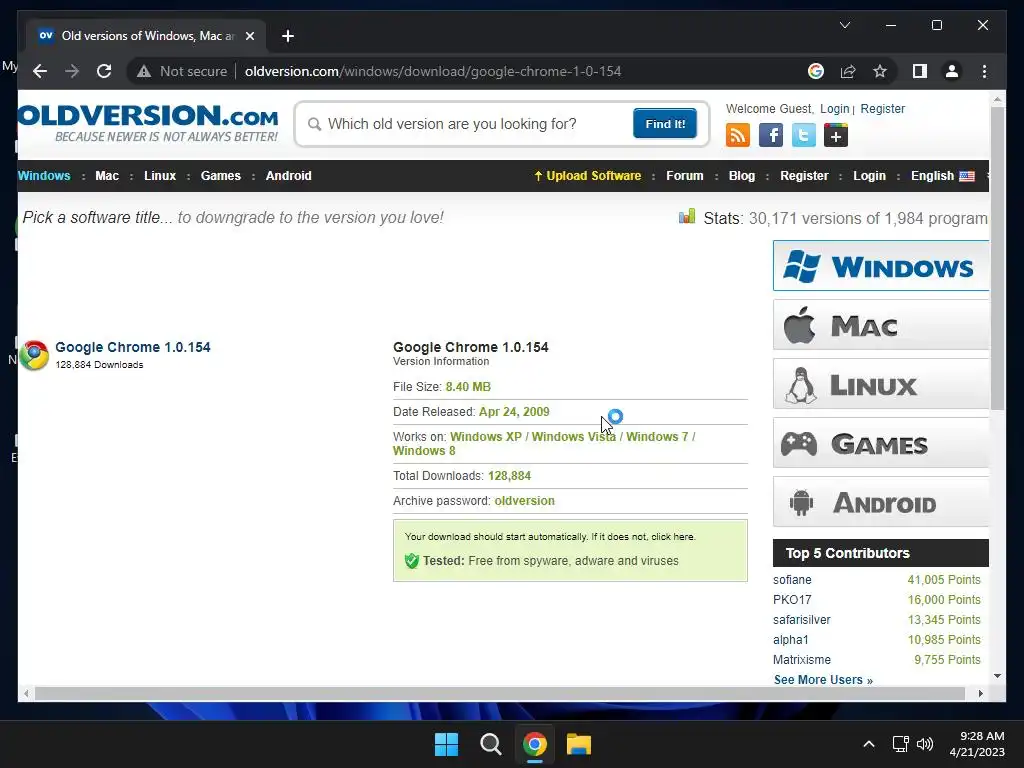Click Login in the black nav bar

pos(869,176)
